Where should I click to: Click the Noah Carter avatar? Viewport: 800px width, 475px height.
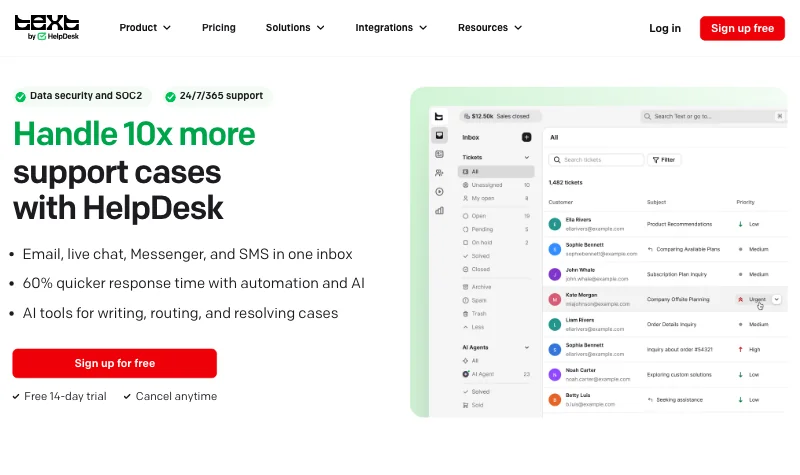coord(555,374)
